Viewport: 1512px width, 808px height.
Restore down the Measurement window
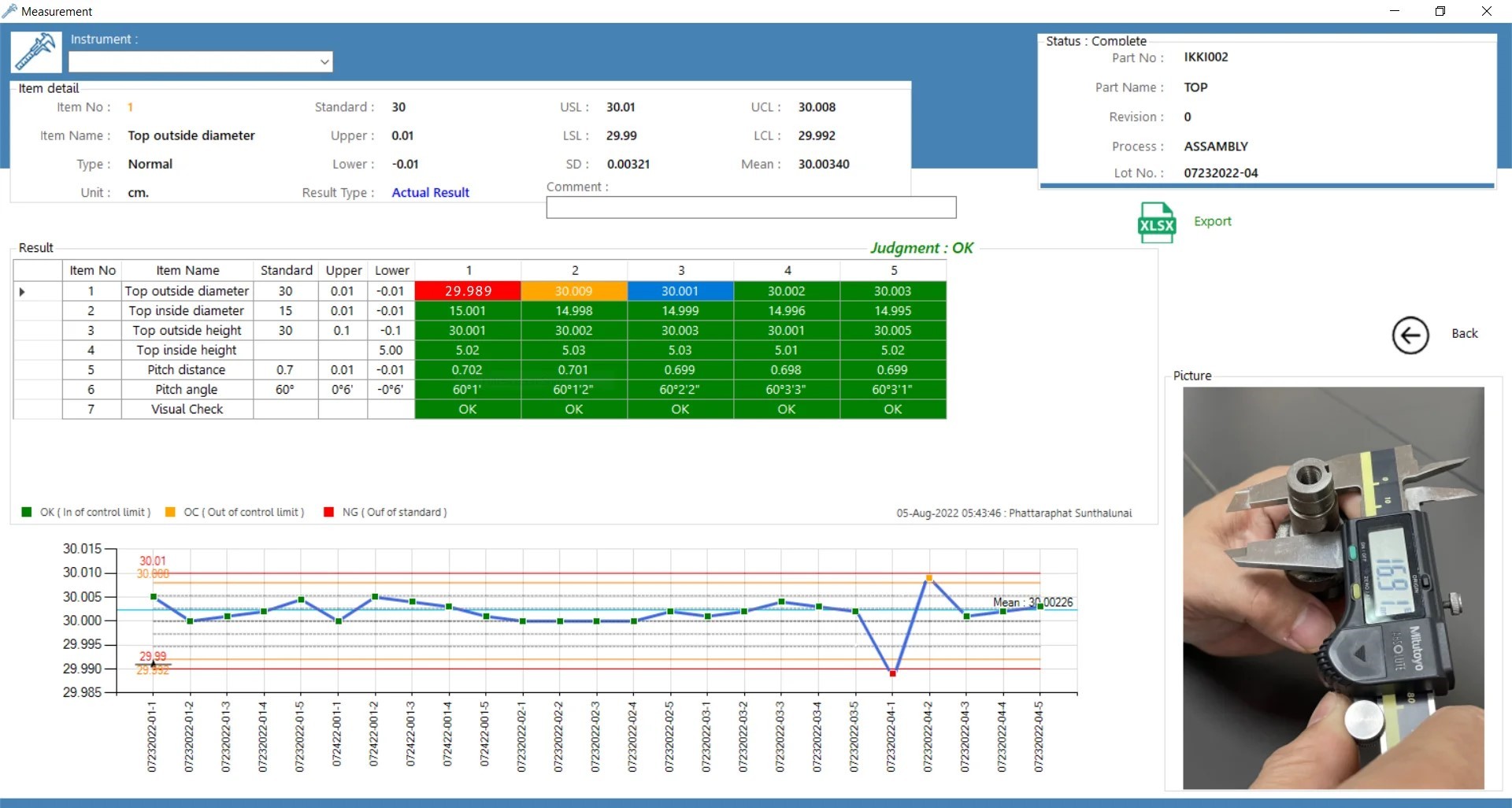coord(1440,11)
